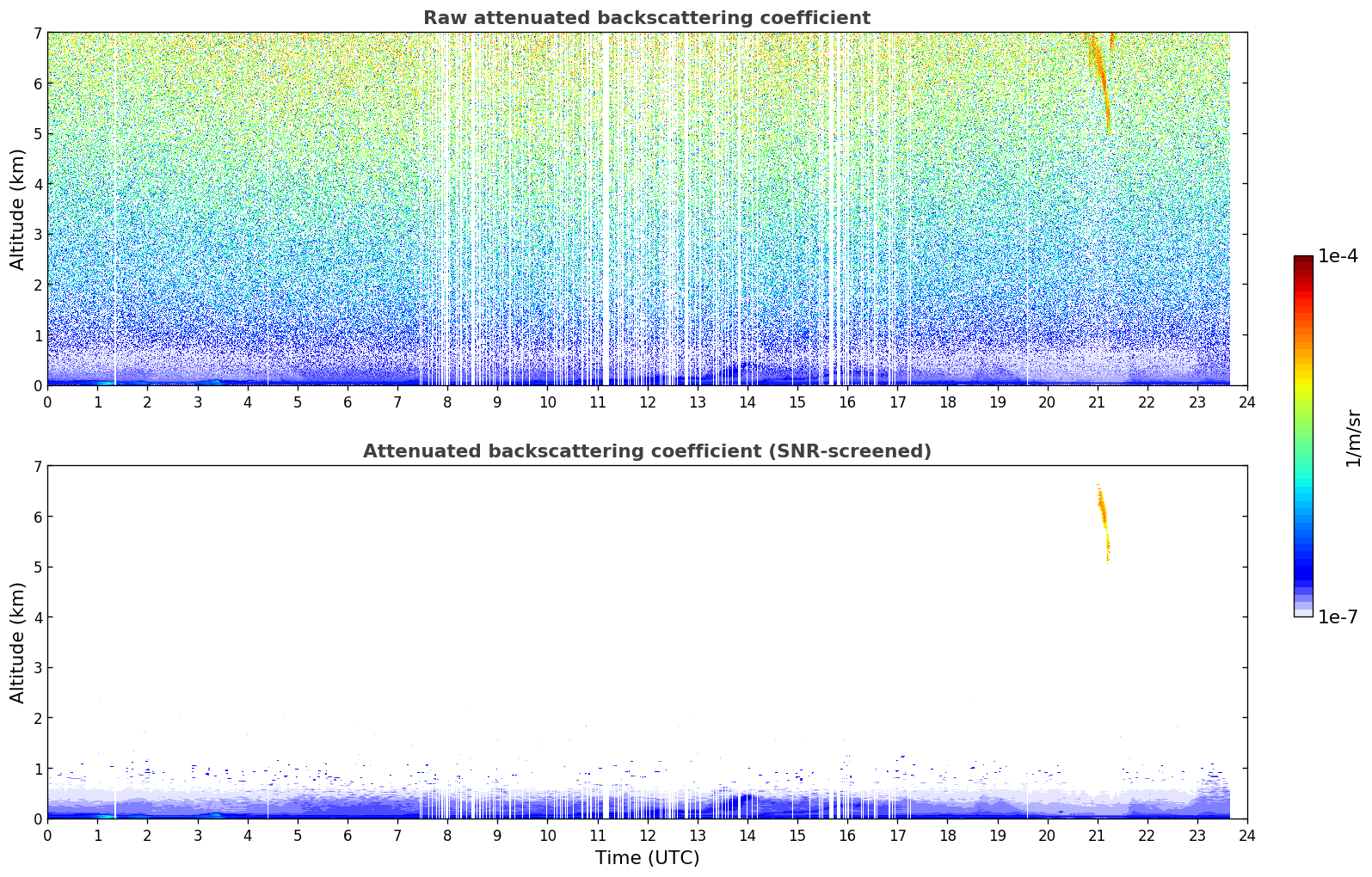Click the "Raw attenuated backscattering coefficient" title
Screen dimensions: 1372x877
[647, 18]
